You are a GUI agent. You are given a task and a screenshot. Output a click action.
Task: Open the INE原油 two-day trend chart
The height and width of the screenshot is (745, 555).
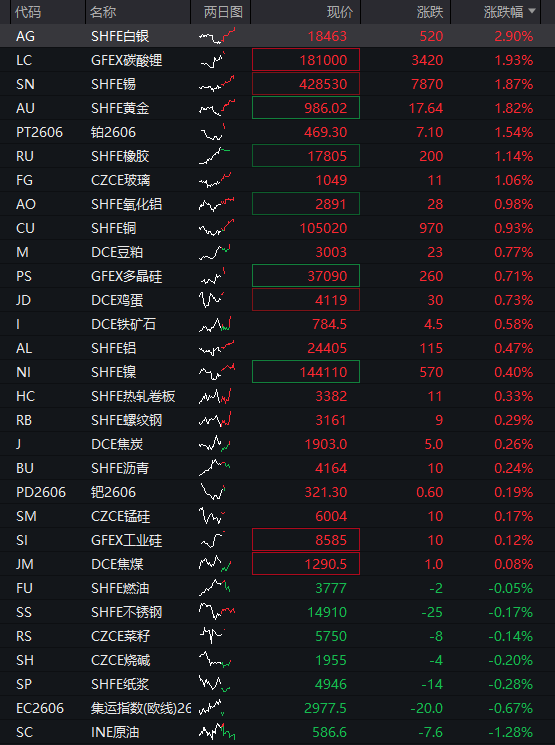(217, 732)
